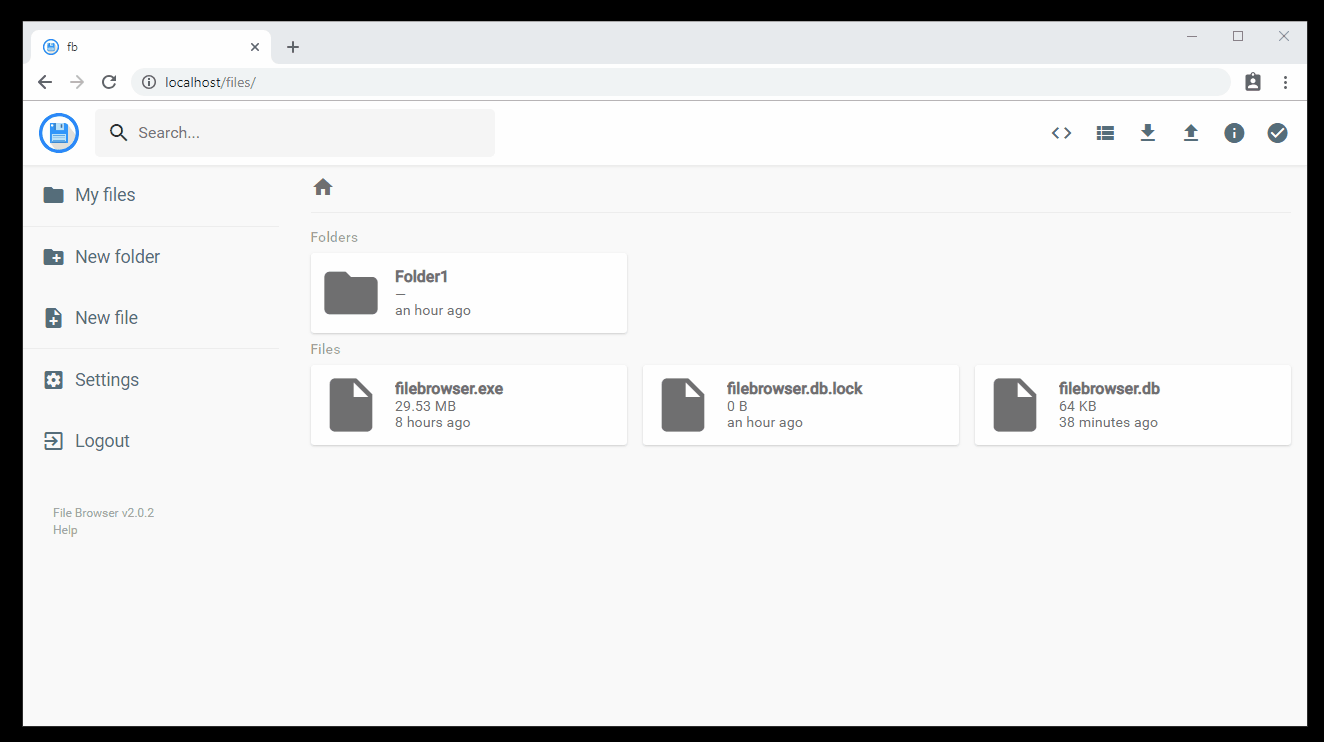Close the fb browser tab
The width and height of the screenshot is (1324, 742).
click(x=255, y=47)
